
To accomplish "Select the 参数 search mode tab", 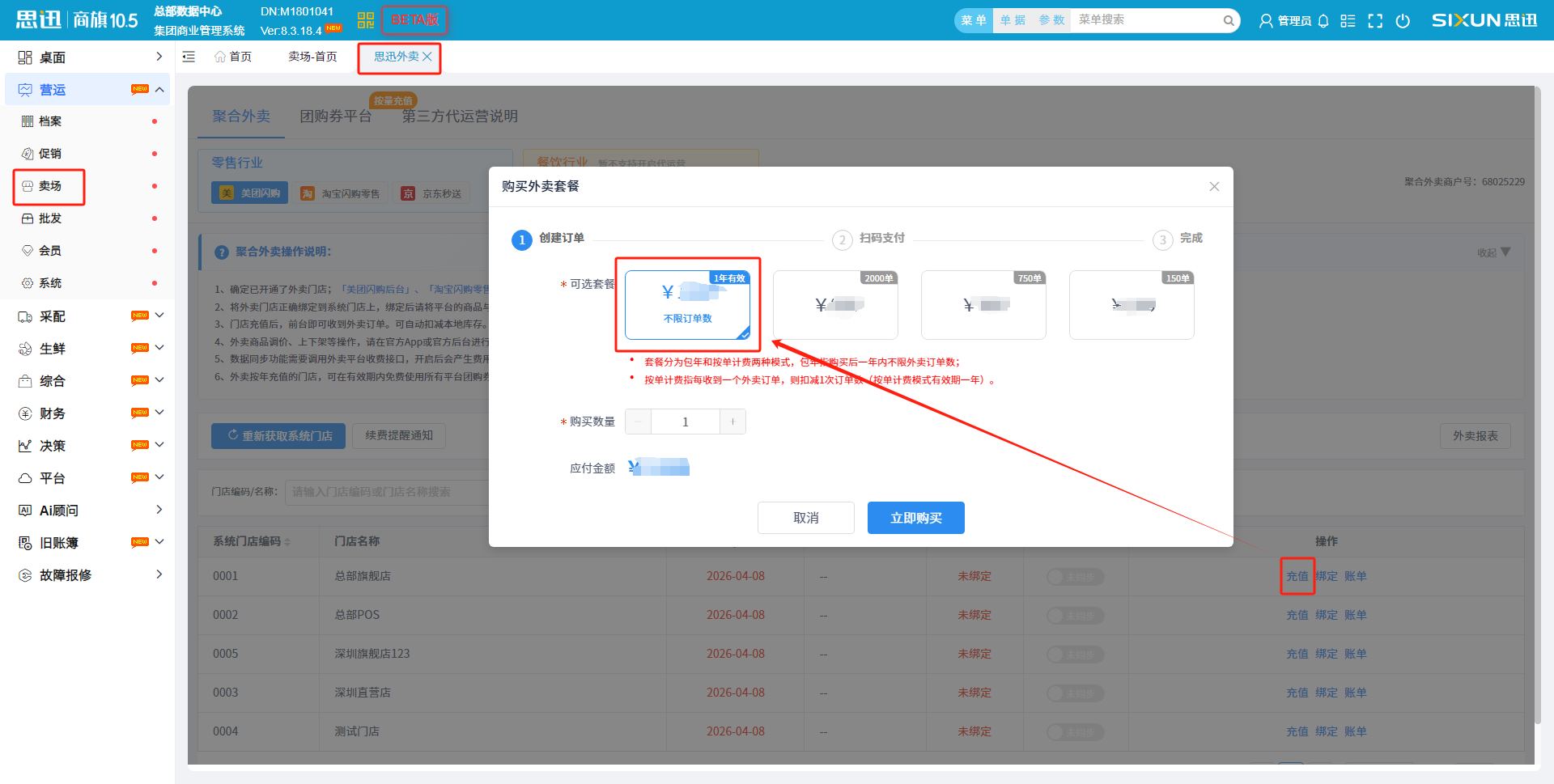I will click(x=1051, y=20).
